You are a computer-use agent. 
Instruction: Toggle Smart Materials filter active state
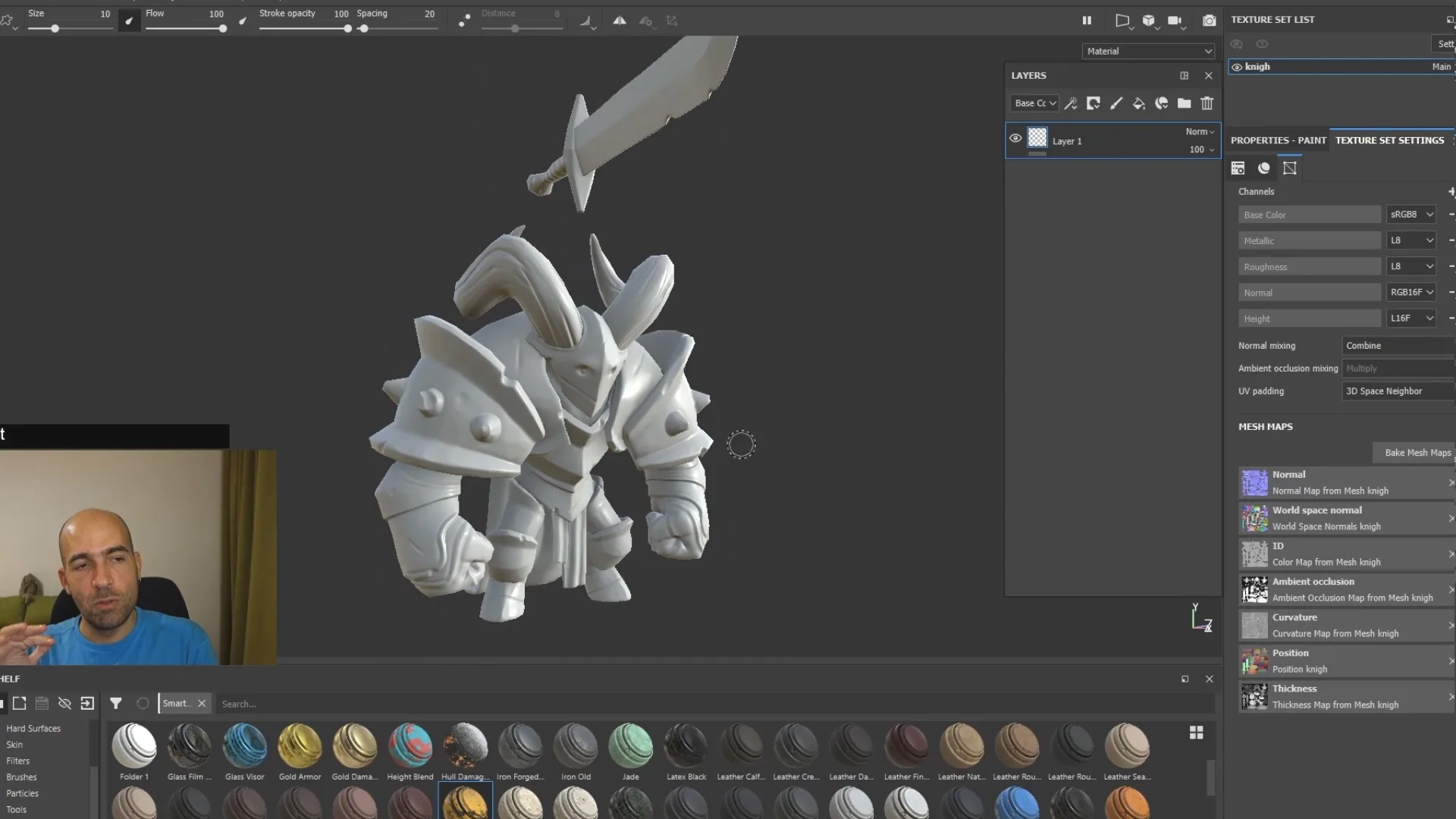(175, 703)
